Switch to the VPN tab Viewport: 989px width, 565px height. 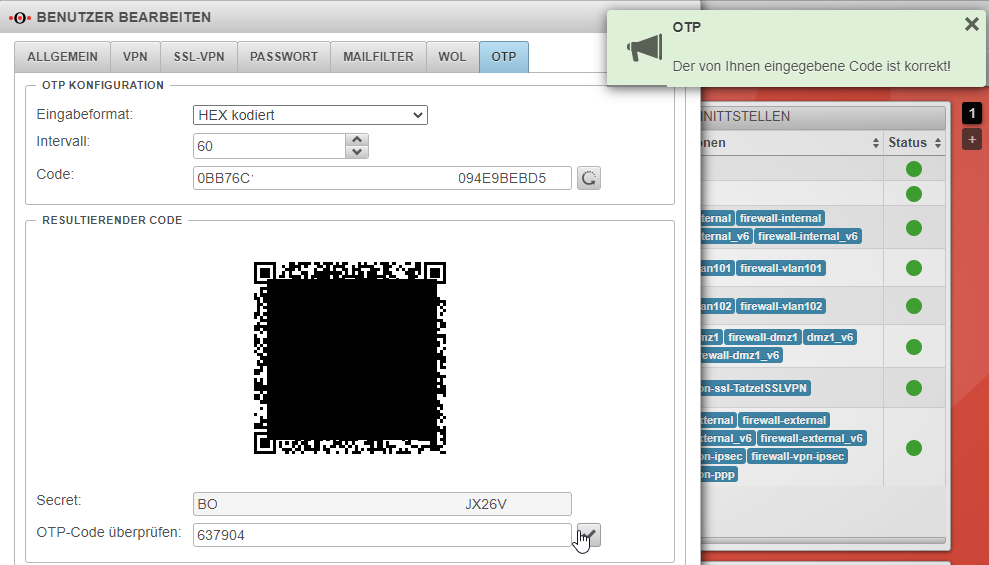135,57
